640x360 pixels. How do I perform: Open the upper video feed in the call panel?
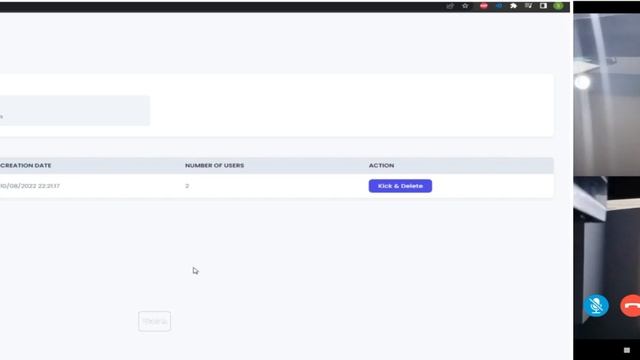(607, 94)
